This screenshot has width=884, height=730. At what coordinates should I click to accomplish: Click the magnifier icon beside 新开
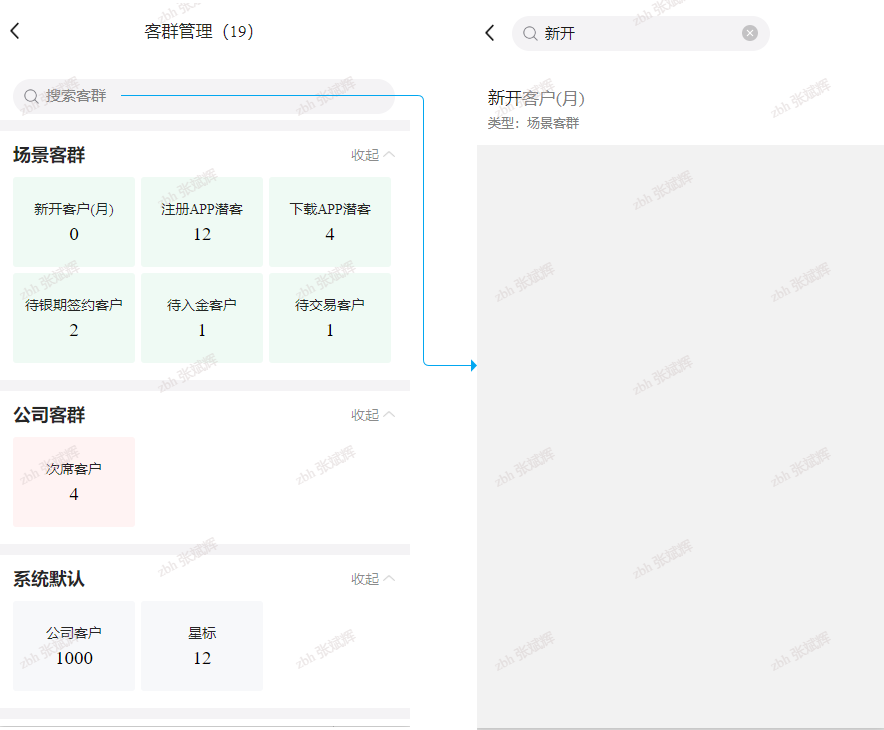pyautogui.click(x=530, y=34)
